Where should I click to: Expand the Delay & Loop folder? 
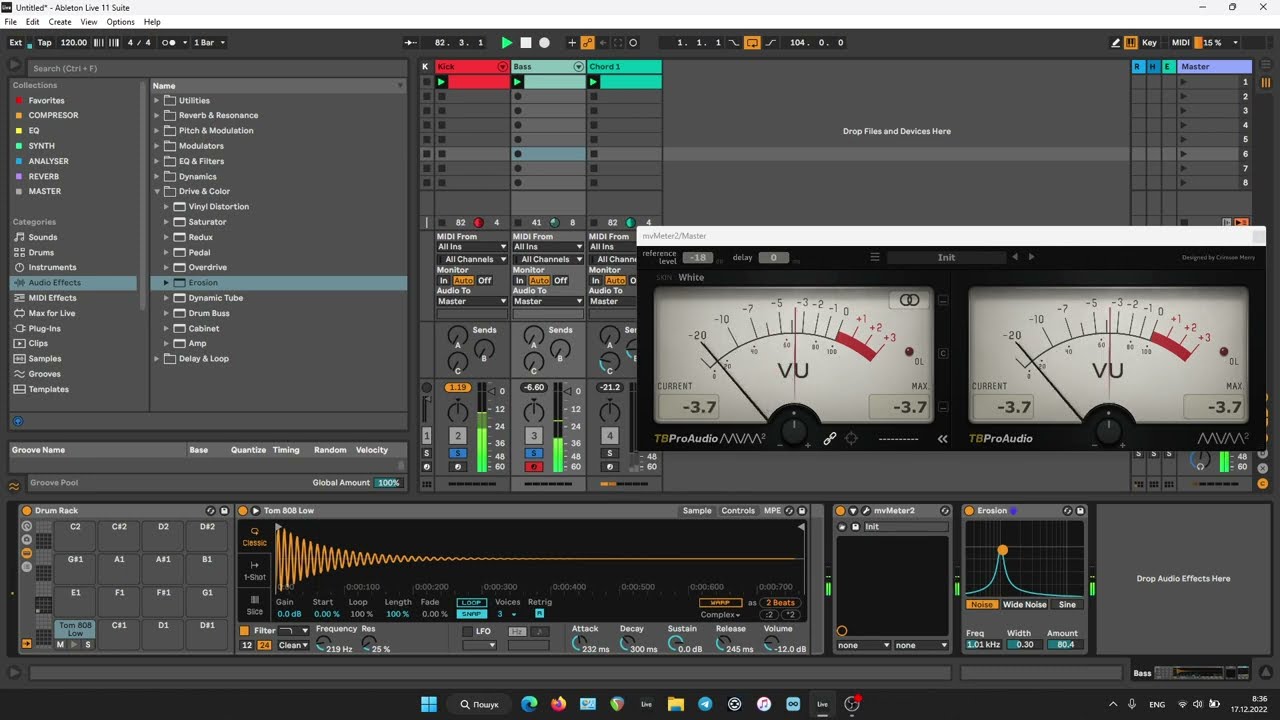point(157,359)
